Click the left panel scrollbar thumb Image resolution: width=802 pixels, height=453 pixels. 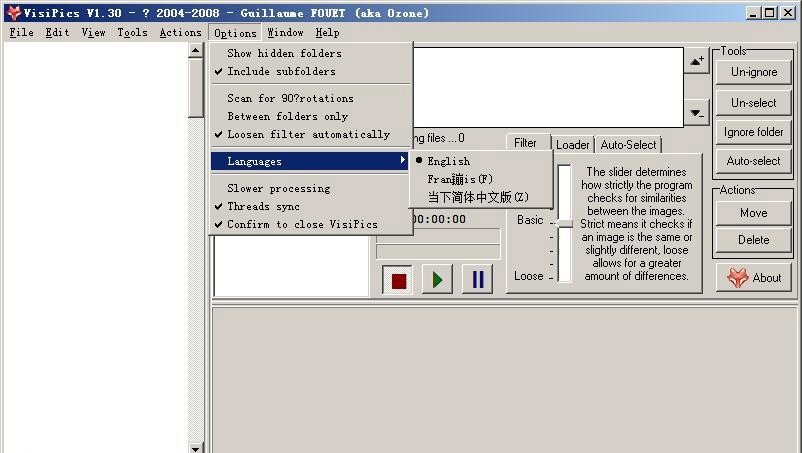[195, 88]
